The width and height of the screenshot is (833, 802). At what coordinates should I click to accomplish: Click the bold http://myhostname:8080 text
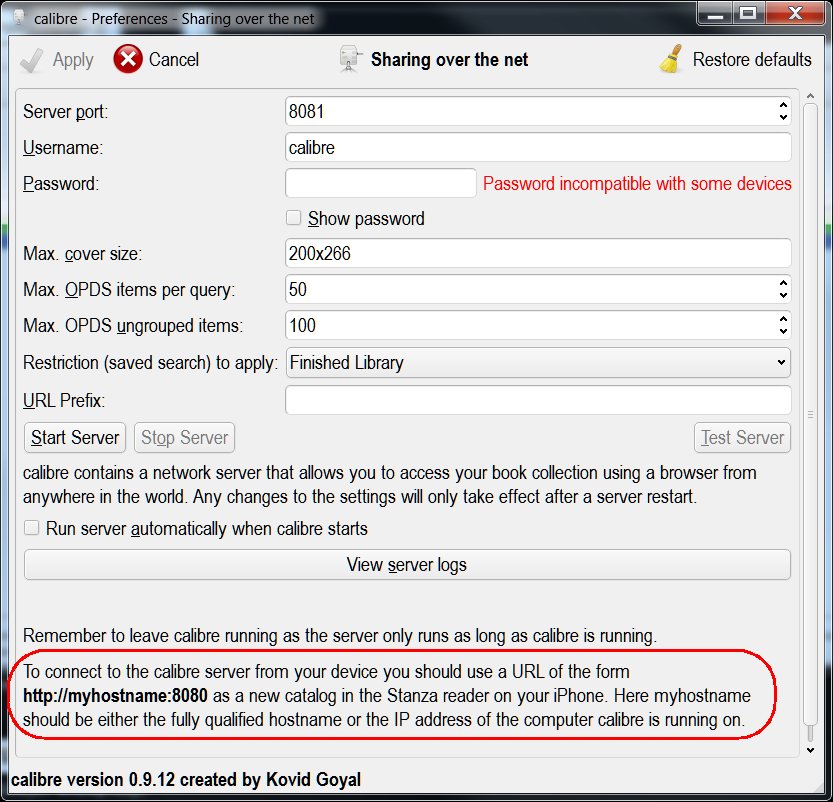click(115, 695)
